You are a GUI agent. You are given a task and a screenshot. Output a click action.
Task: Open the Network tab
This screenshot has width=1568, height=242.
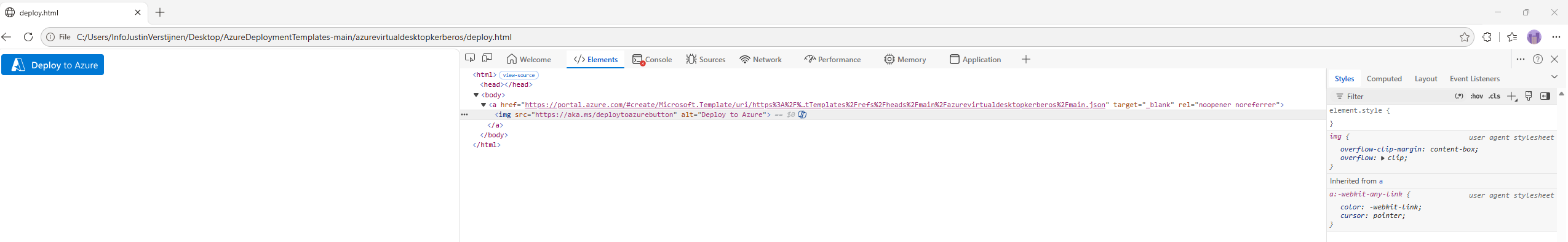point(760,59)
